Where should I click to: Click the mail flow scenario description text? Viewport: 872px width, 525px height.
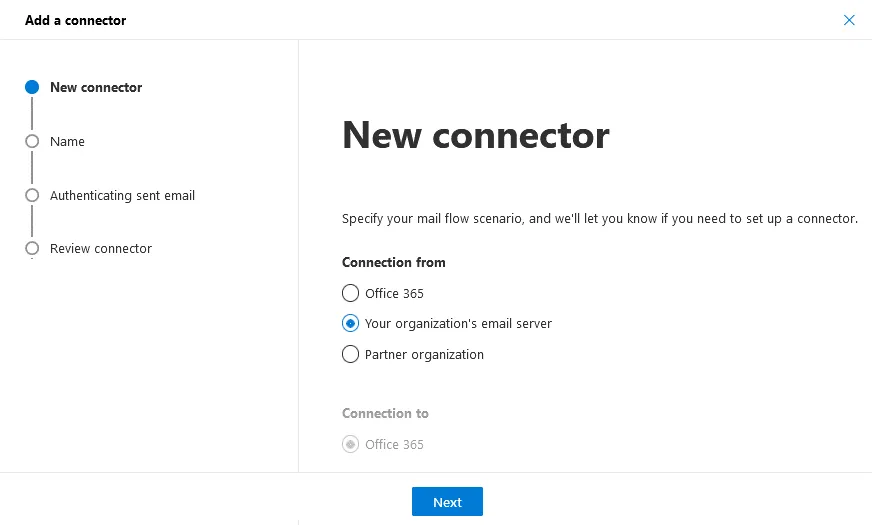(x=600, y=218)
